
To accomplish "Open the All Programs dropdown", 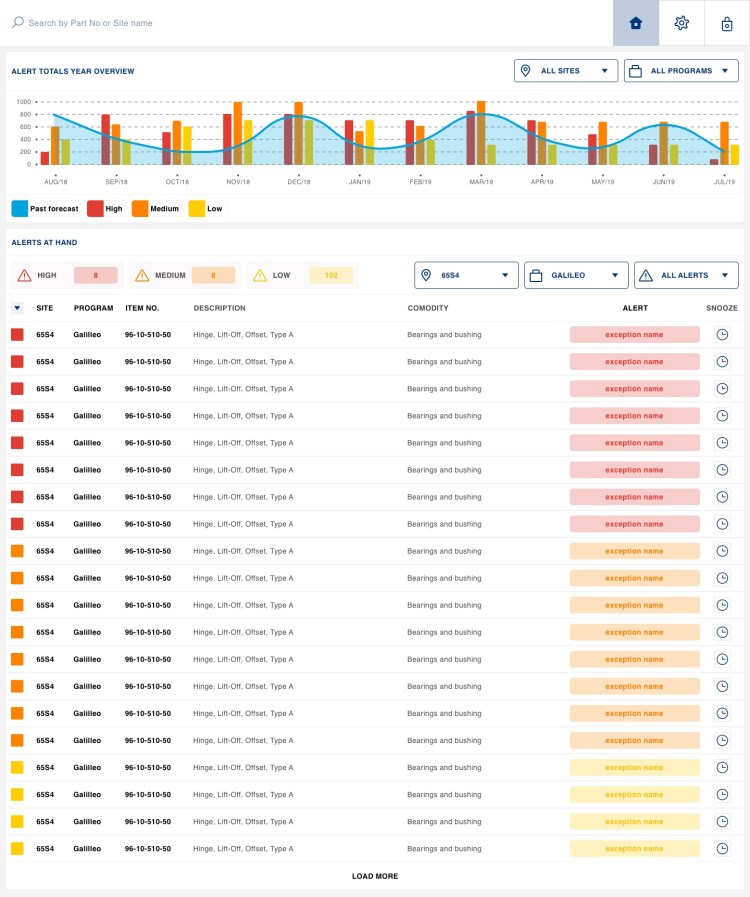I will pyautogui.click(x=682, y=71).
